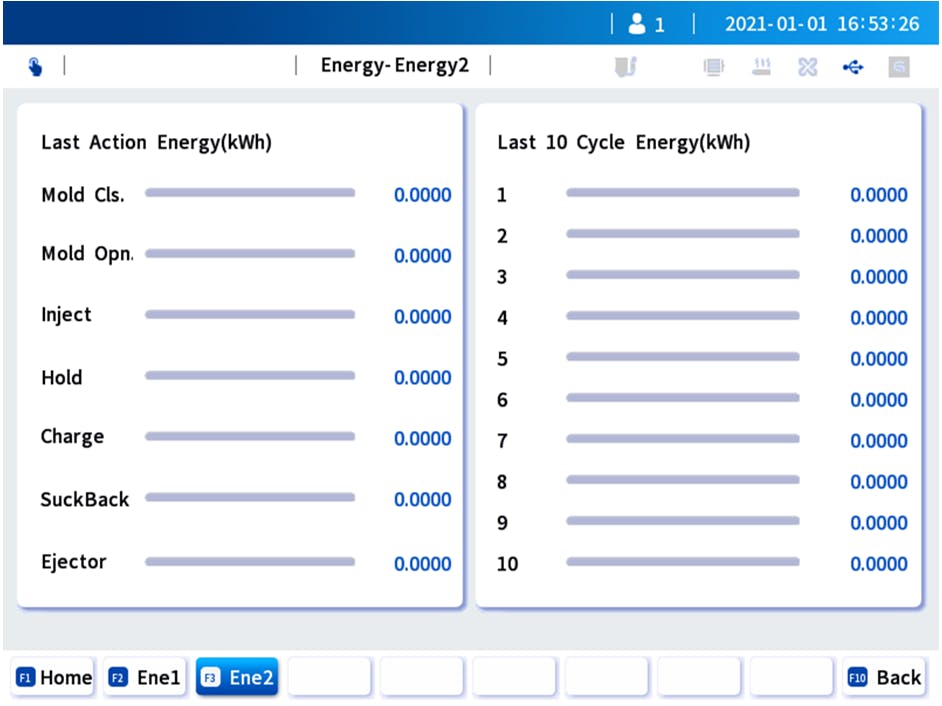Go to Home with the F1 button
Screen dimensions: 942x706
(x=54, y=677)
